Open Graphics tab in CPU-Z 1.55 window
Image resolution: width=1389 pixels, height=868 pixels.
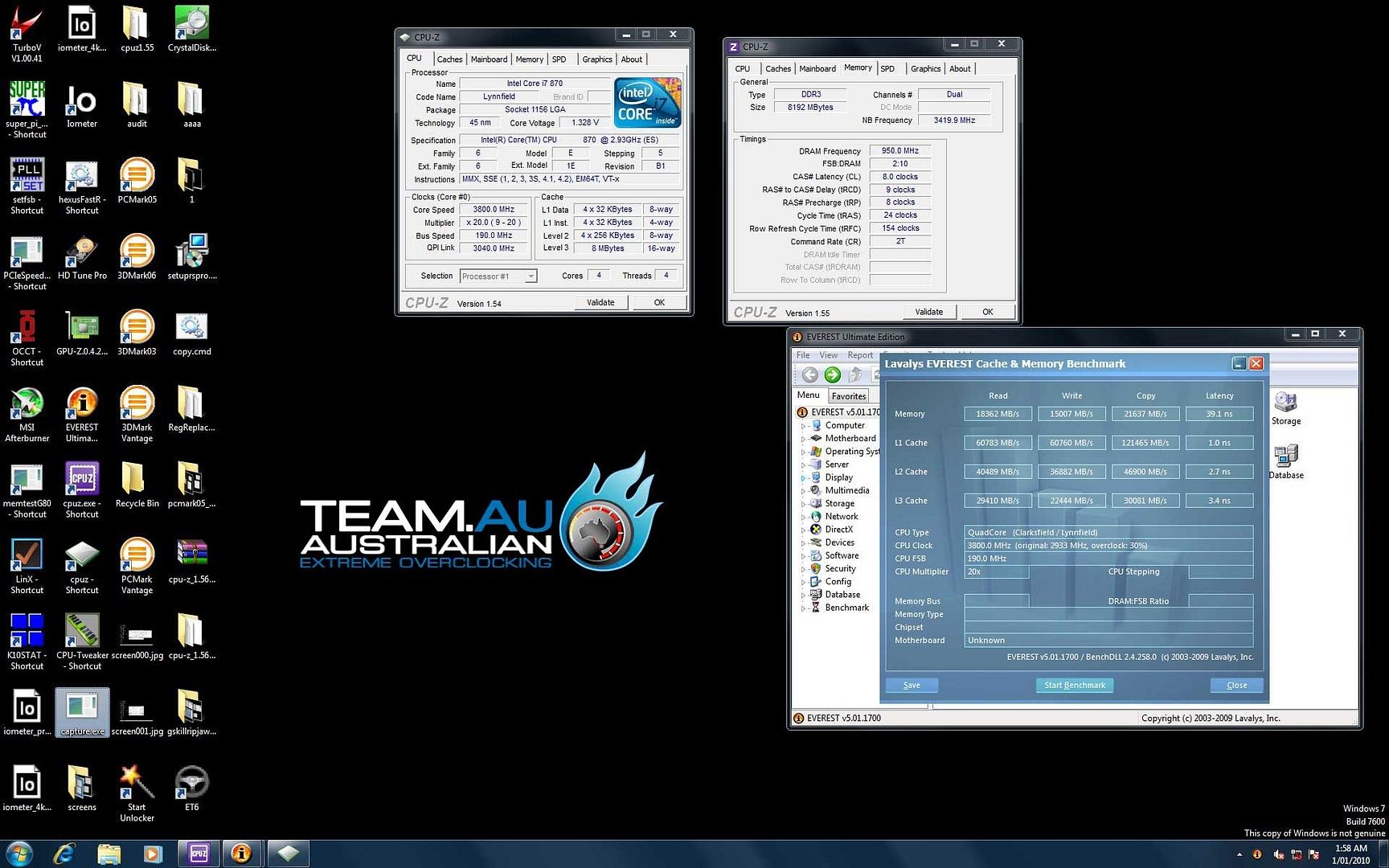pyautogui.click(x=925, y=69)
